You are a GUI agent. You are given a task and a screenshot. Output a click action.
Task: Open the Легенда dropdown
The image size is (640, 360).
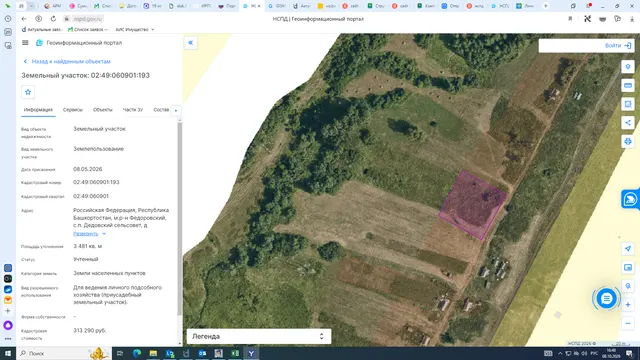(259, 336)
